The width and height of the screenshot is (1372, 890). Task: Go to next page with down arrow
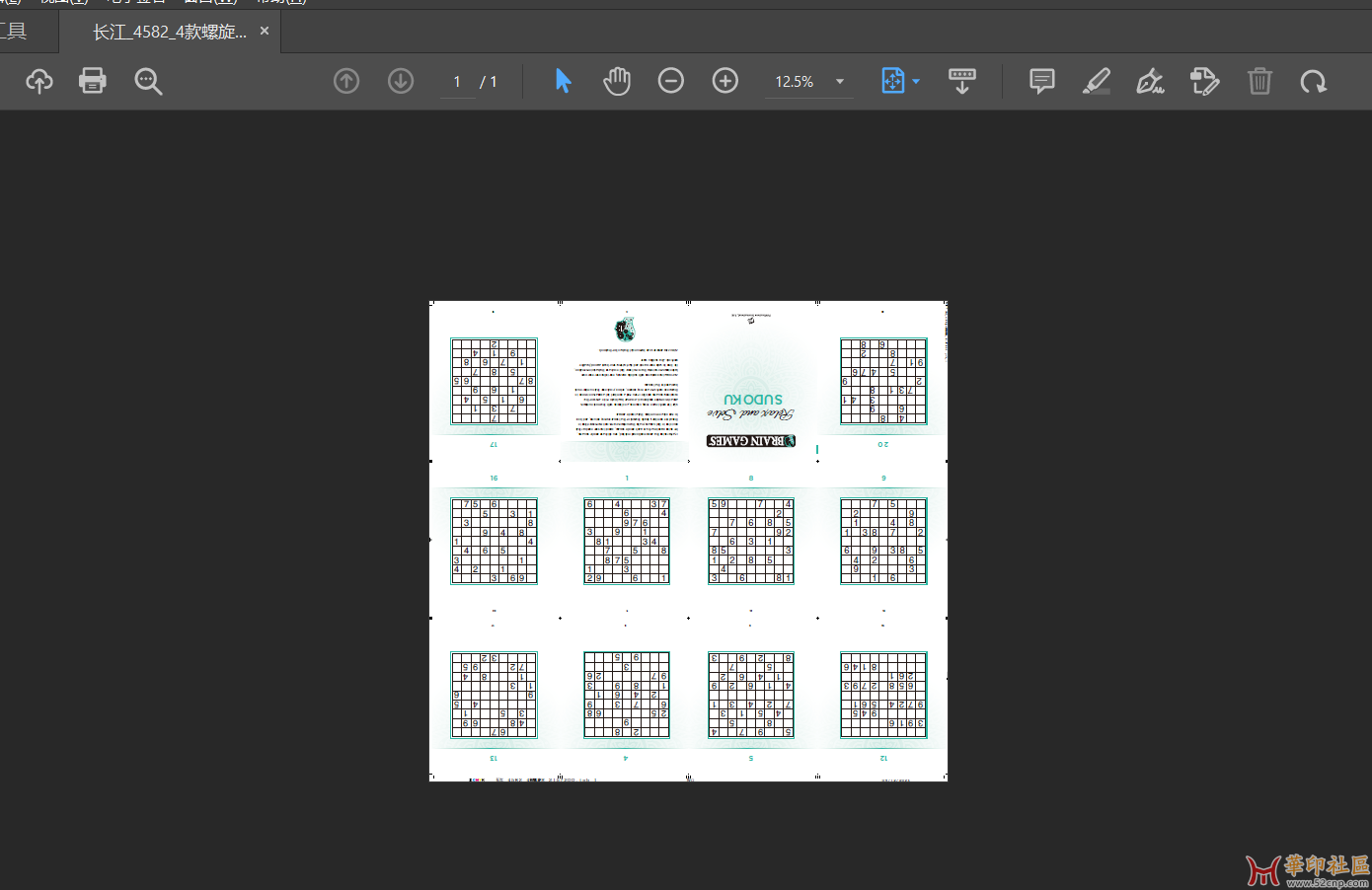point(401,81)
